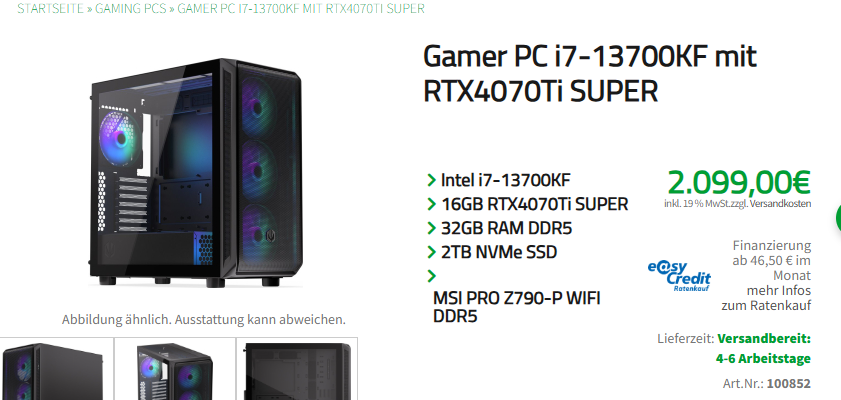Click the chevron next to 16GB RTX4070Ti SUPER
The image size is (841, 400).
[431, 204]
